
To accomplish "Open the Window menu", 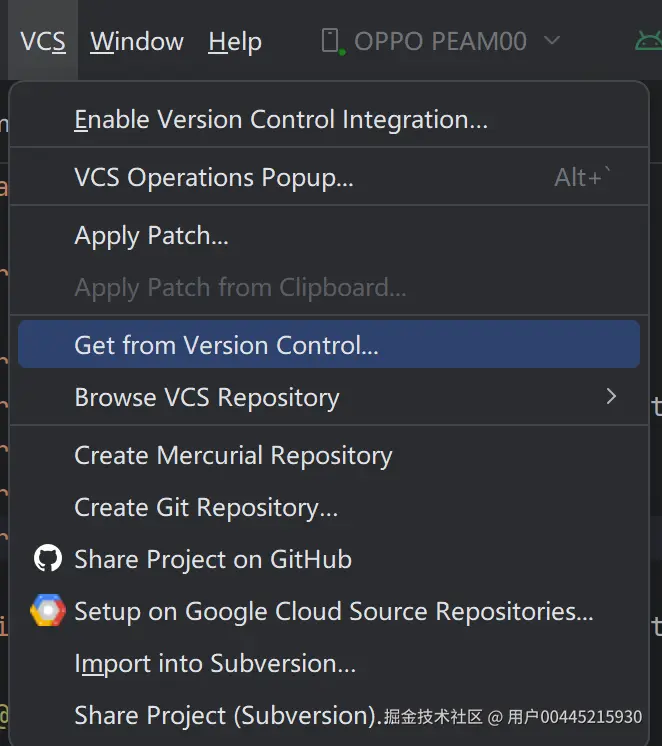I will pyautogui.click(x=137, y=41).
